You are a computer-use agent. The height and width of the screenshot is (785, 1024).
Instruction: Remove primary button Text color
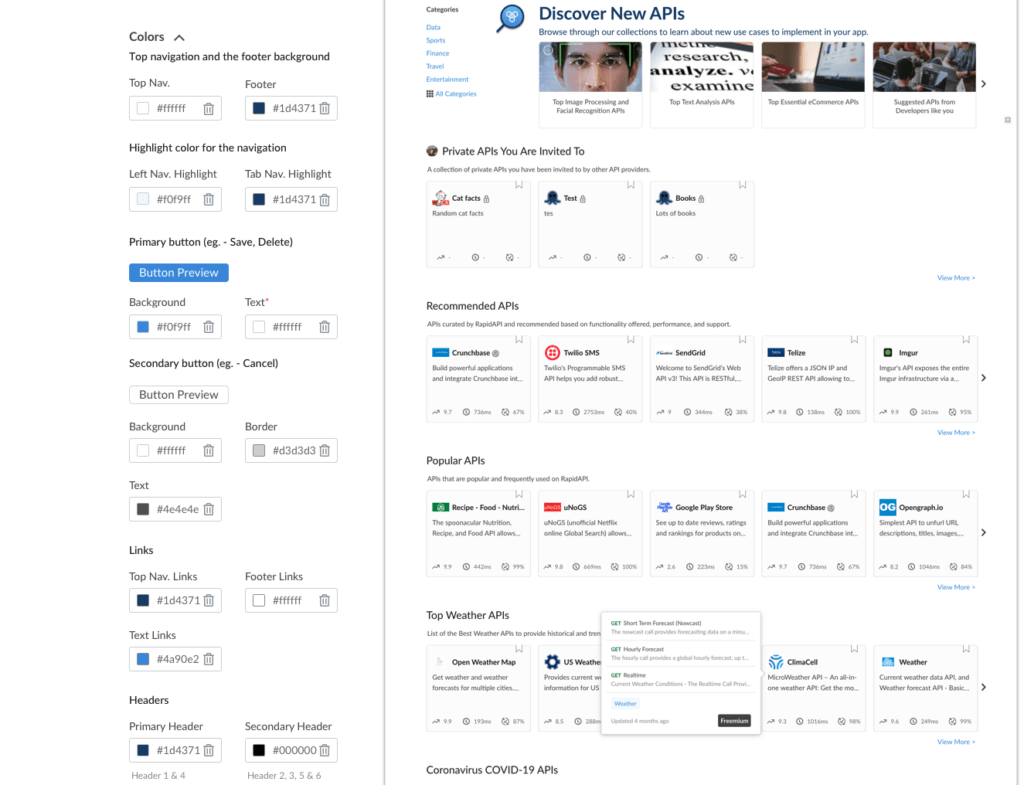[325, 327]
